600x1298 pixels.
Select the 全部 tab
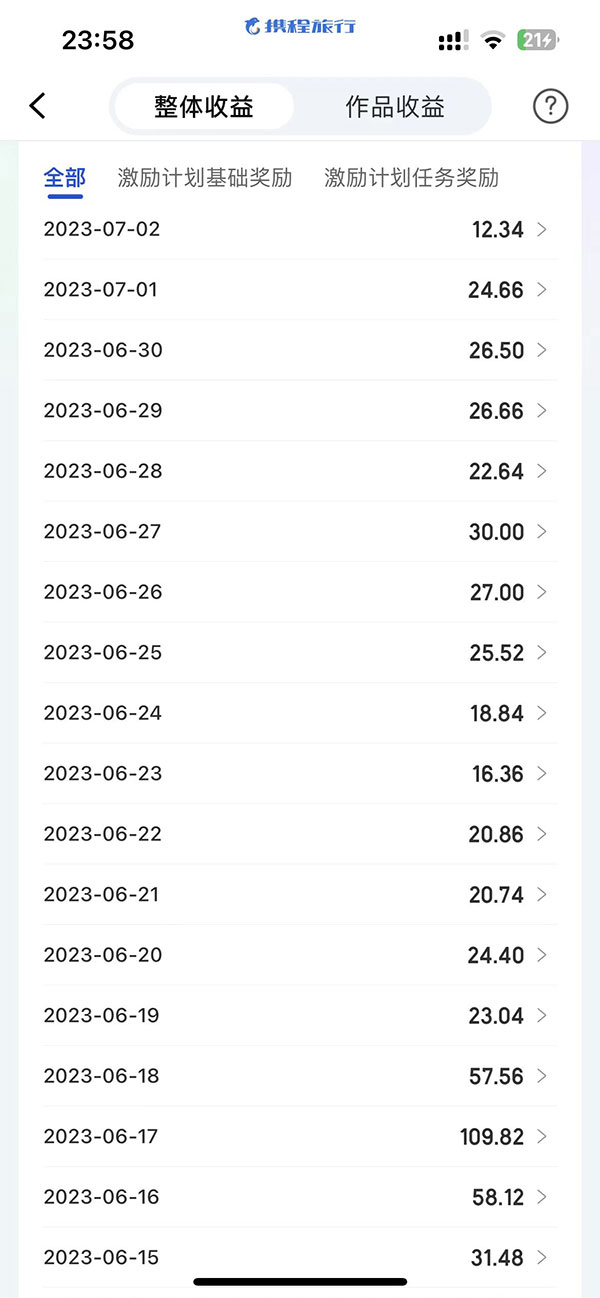point(65,178)
